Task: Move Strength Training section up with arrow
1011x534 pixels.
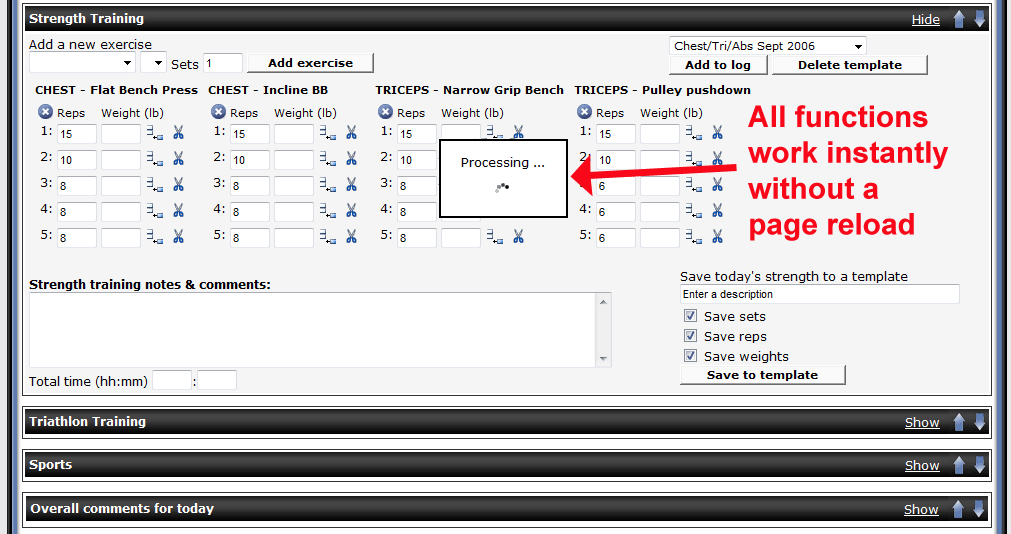Action: coord(959,19)
